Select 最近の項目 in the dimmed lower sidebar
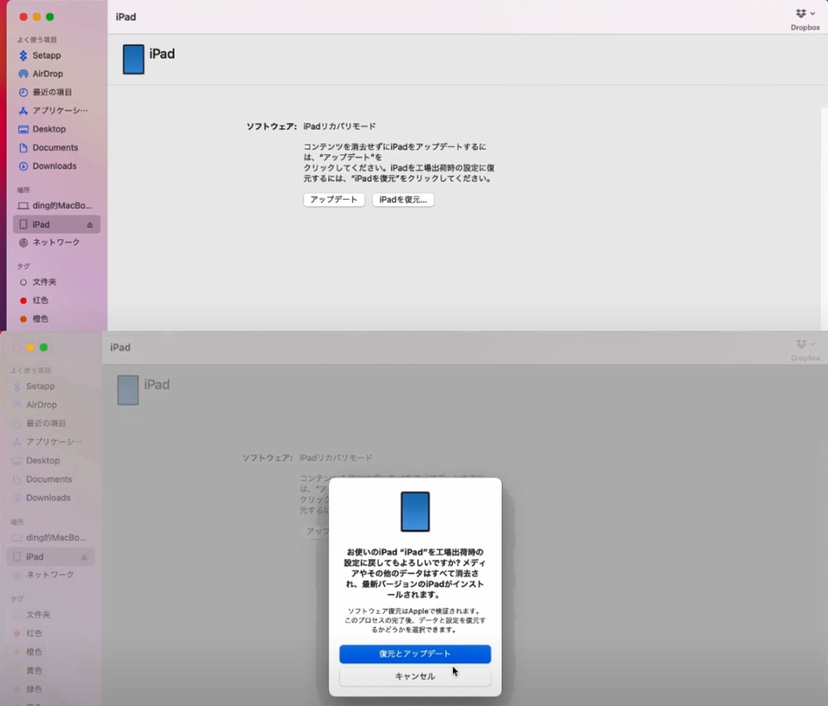Viewport: 828px width, 706px height. point(39,423)
